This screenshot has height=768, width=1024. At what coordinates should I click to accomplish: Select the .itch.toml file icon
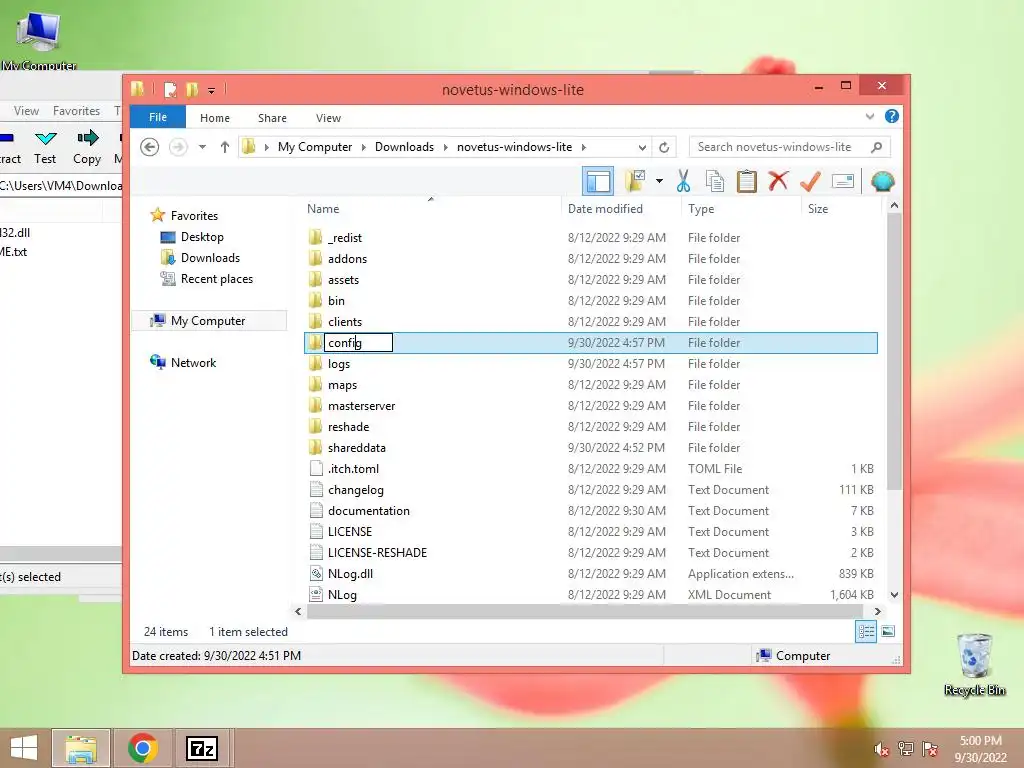[316, 468]
